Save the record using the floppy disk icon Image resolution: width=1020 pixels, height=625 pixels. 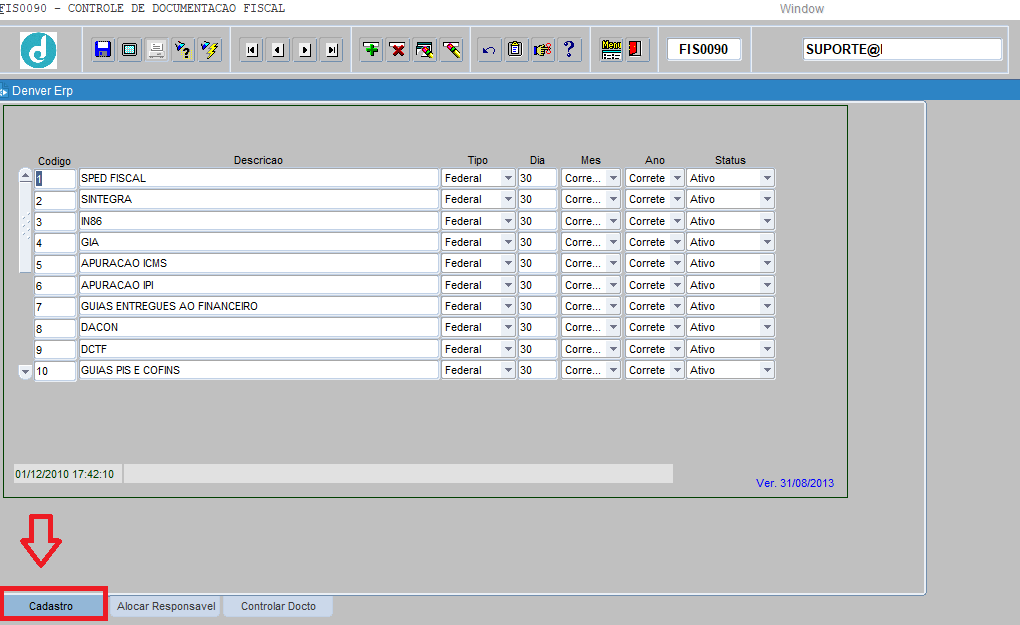(x=103, y=49)
